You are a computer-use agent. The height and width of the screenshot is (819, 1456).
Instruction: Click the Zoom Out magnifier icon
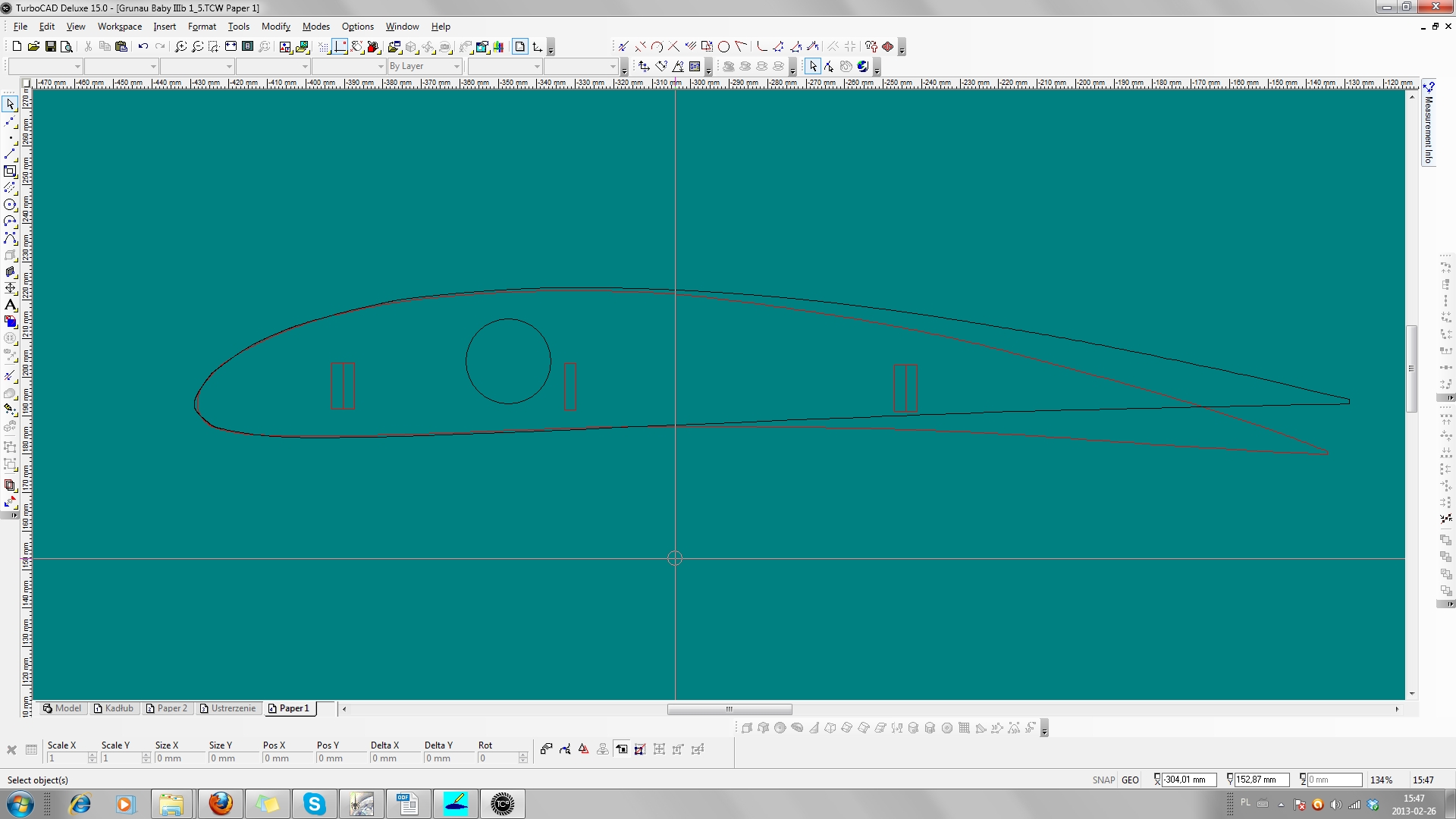point(197,46)
